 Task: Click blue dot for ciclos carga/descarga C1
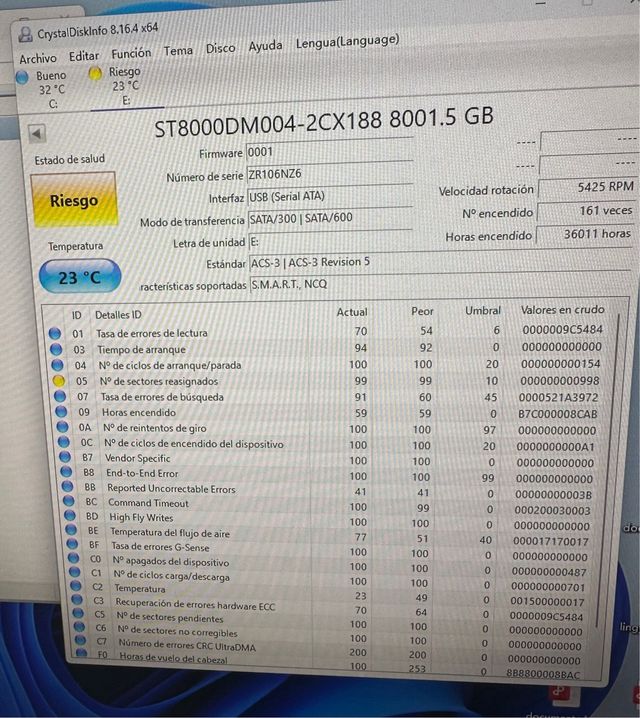75,572
